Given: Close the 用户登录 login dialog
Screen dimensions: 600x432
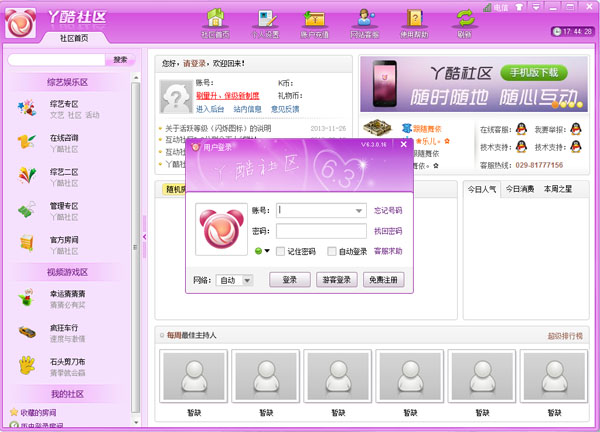Looking at the screenshot, I should pyautogui.click(x=404, y=144).
